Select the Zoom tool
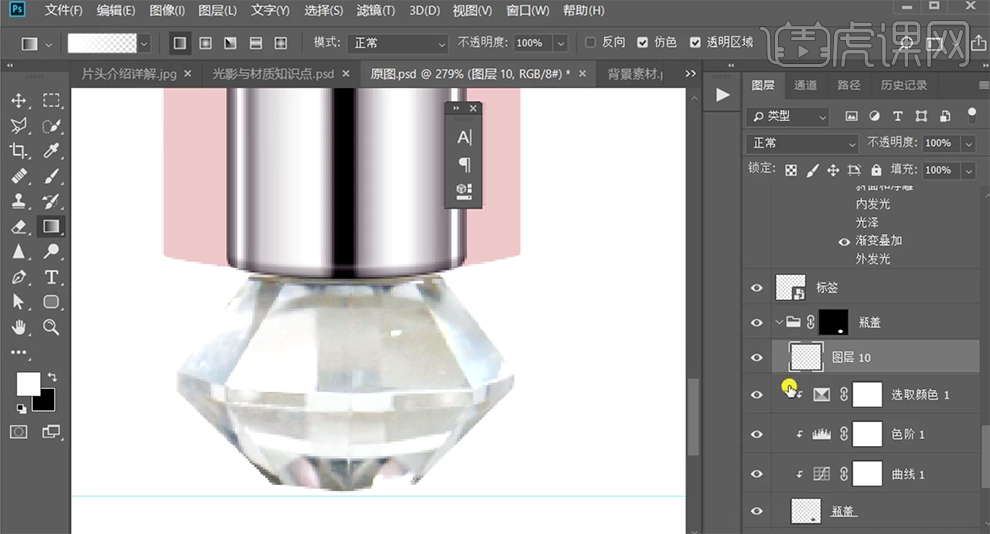This screenshot has width=990, height=534. (52, 327)
